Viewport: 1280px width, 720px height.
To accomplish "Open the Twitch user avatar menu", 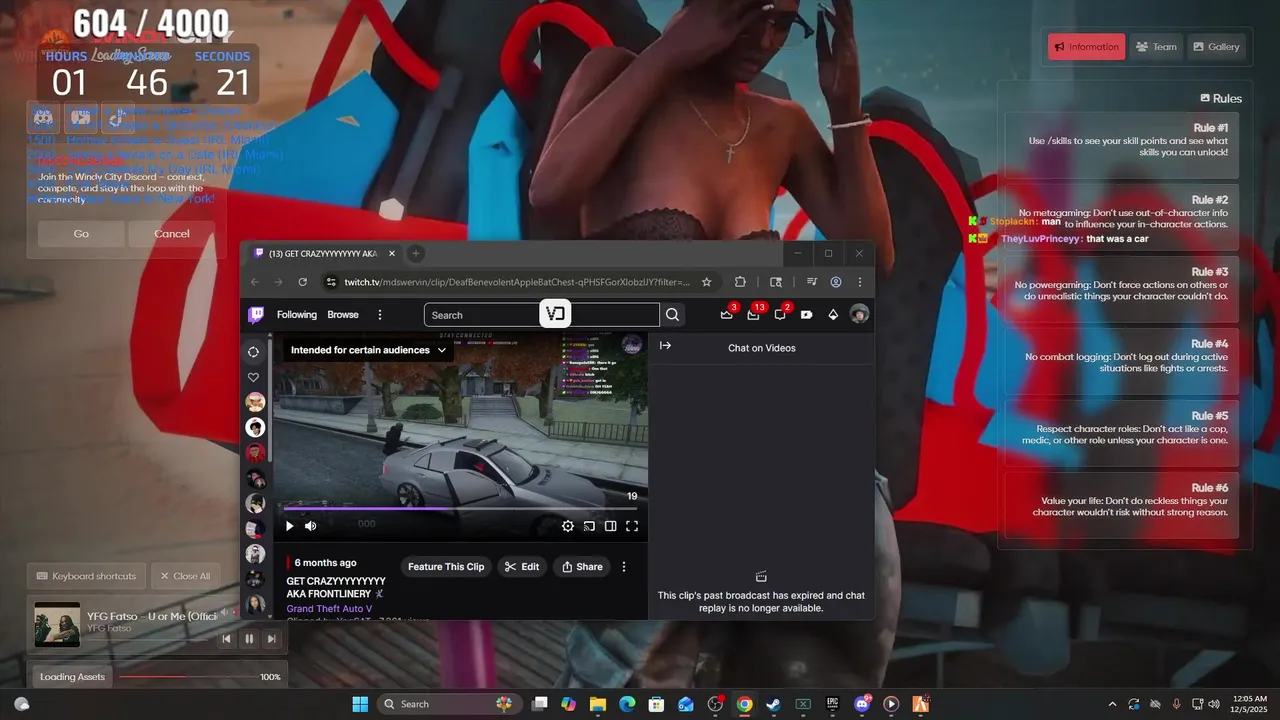I will 859,315.
